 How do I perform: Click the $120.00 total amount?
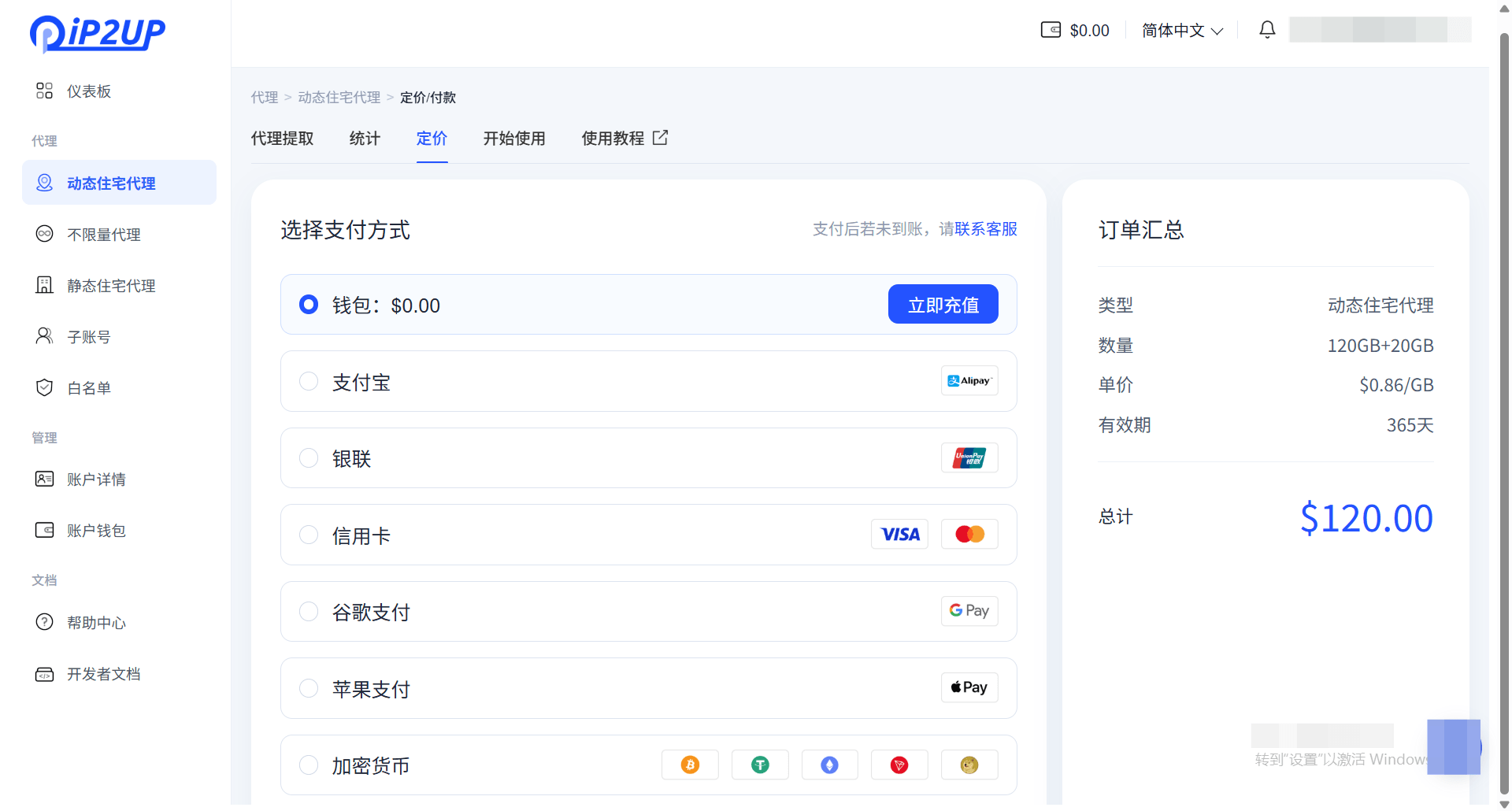click(1366, 518)
